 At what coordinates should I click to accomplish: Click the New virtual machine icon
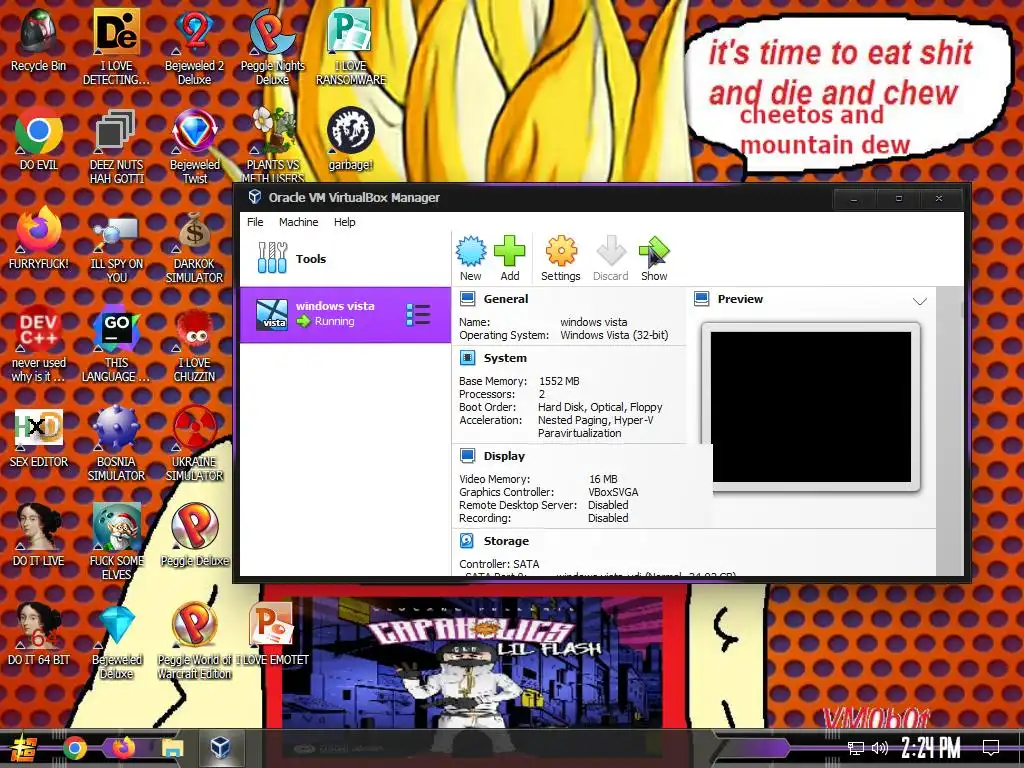[x=471, y=251]
